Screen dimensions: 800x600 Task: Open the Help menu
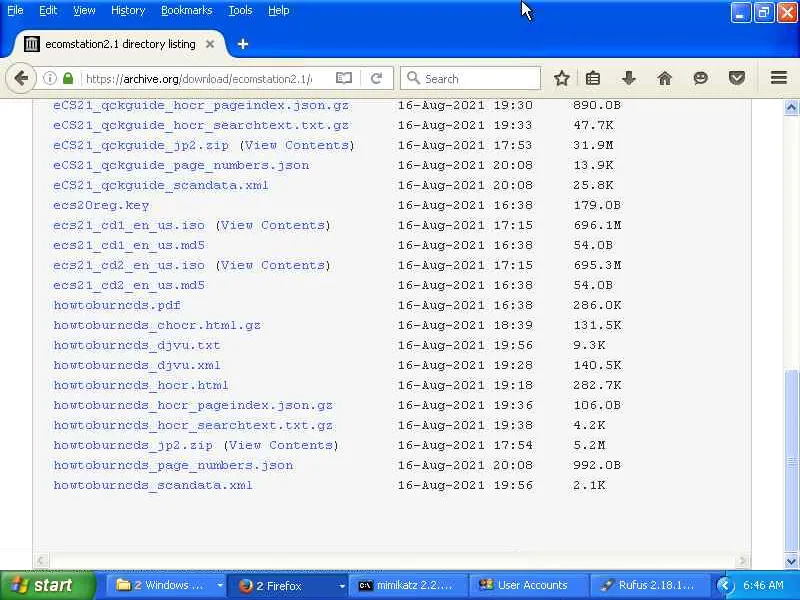pyautogui.click(x=279, y=10)
